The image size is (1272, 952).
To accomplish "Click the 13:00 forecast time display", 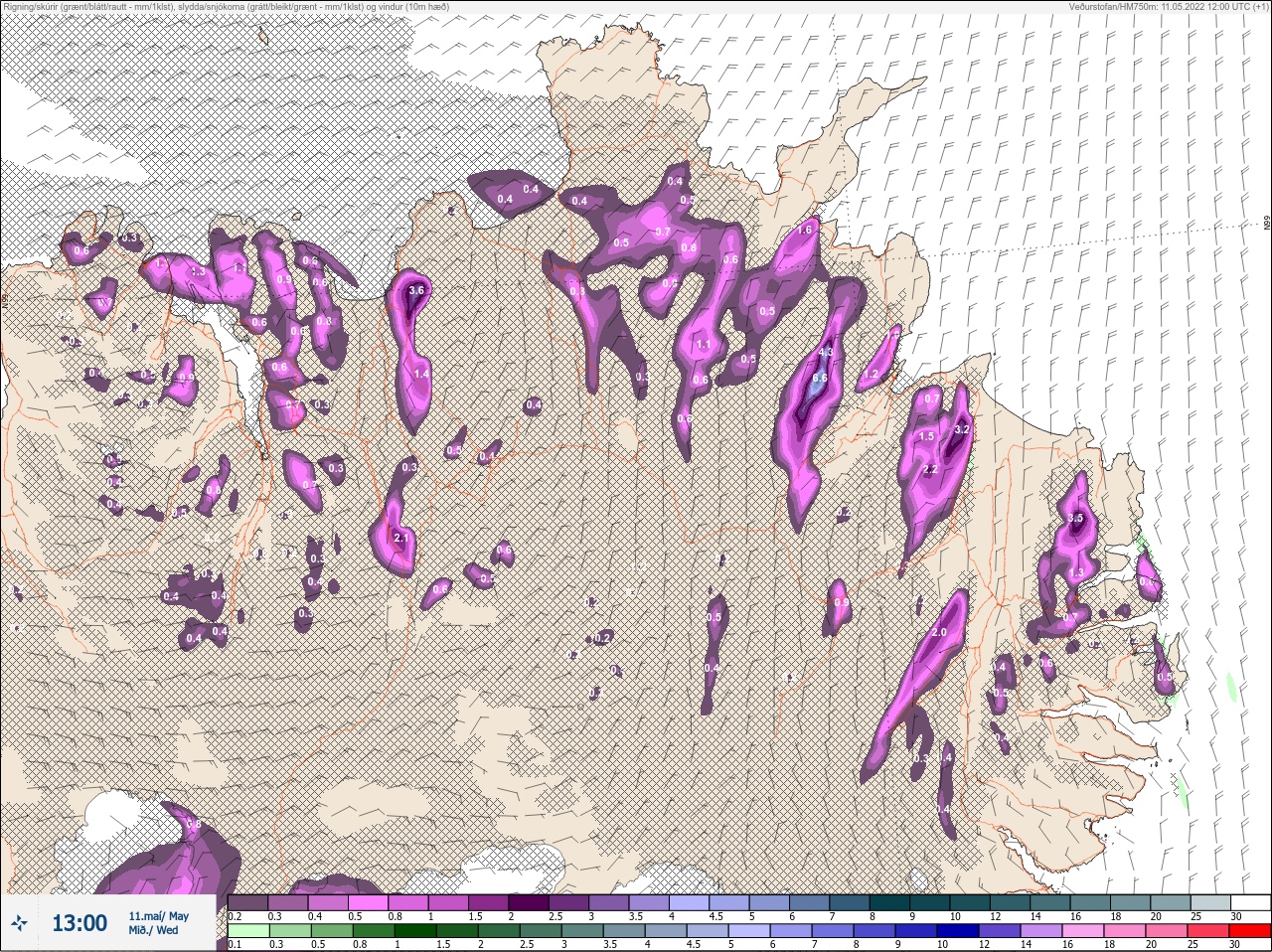I will (79, 923).
